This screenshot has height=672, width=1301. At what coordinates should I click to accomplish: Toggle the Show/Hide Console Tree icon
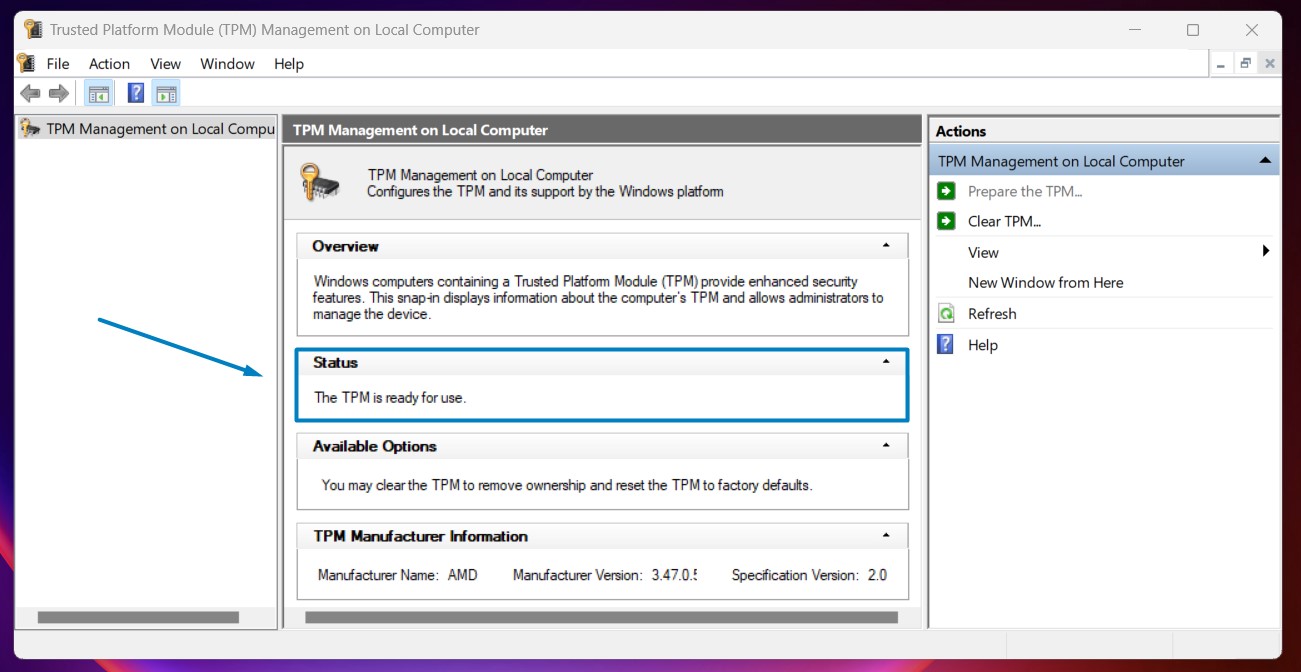pyautogui.click(x=98, y=94)
